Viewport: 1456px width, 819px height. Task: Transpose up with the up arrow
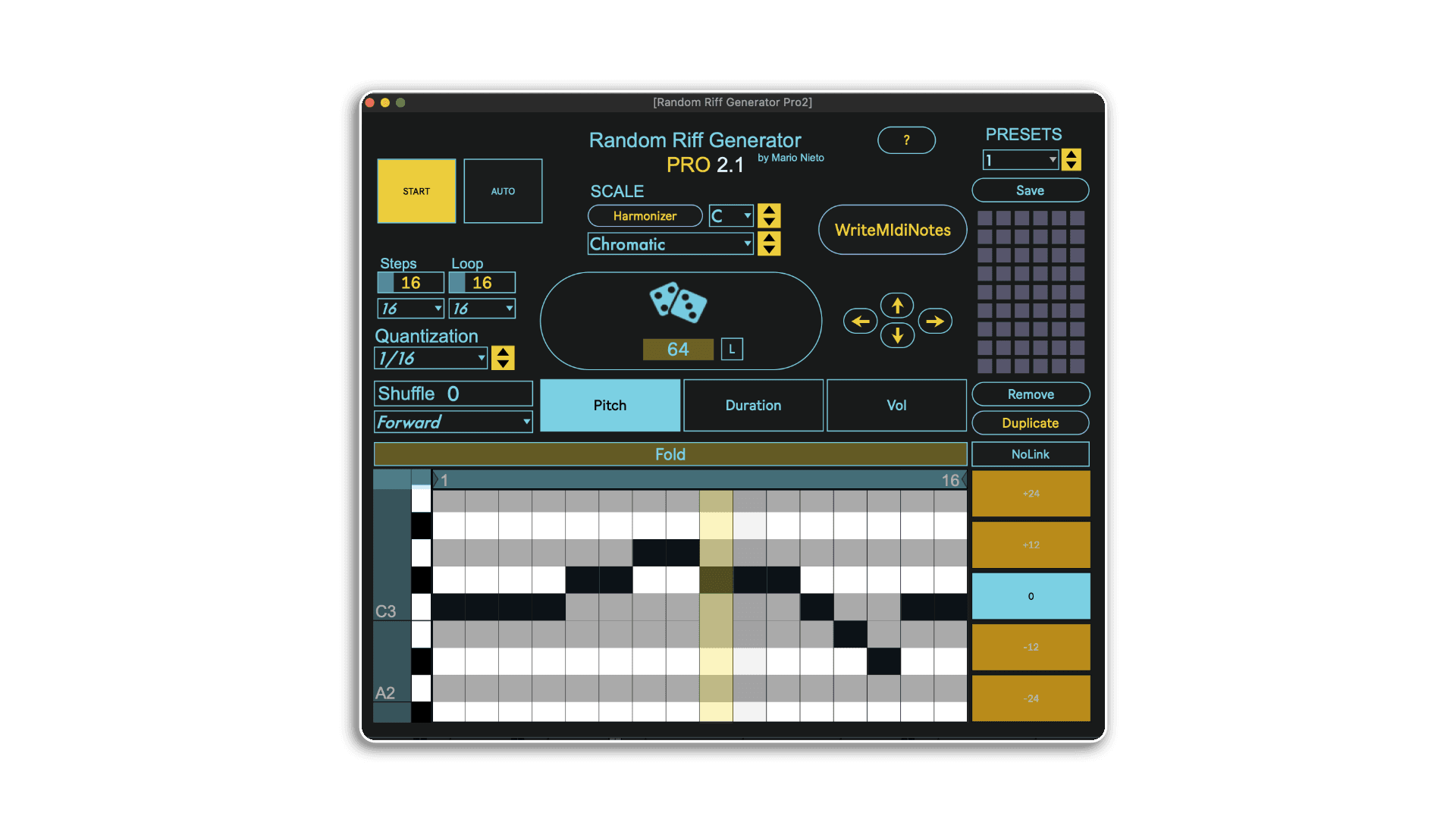click(x=897, y=306)
